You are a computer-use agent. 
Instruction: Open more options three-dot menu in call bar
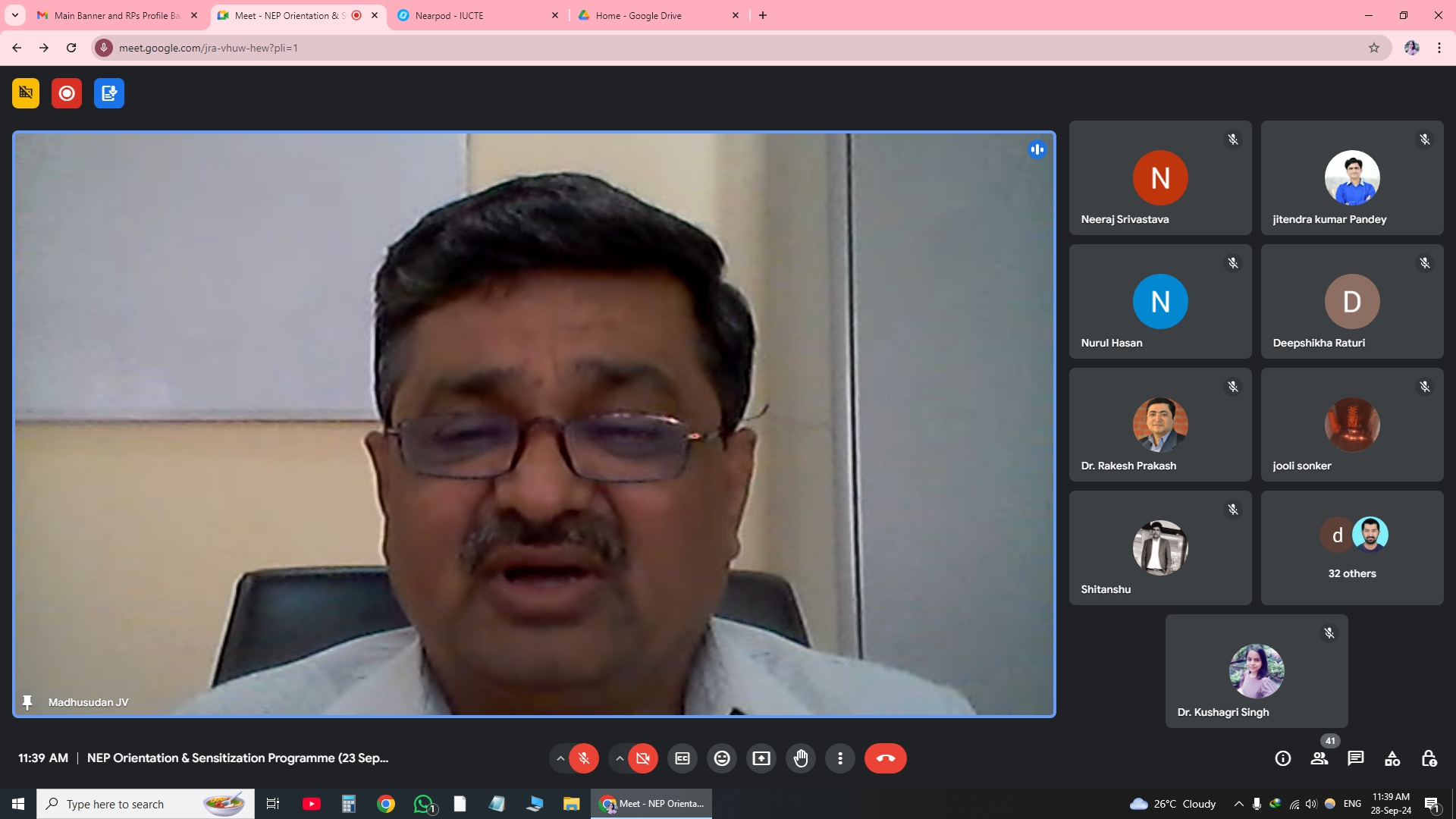pyautogui.click(x=840, y=758)
